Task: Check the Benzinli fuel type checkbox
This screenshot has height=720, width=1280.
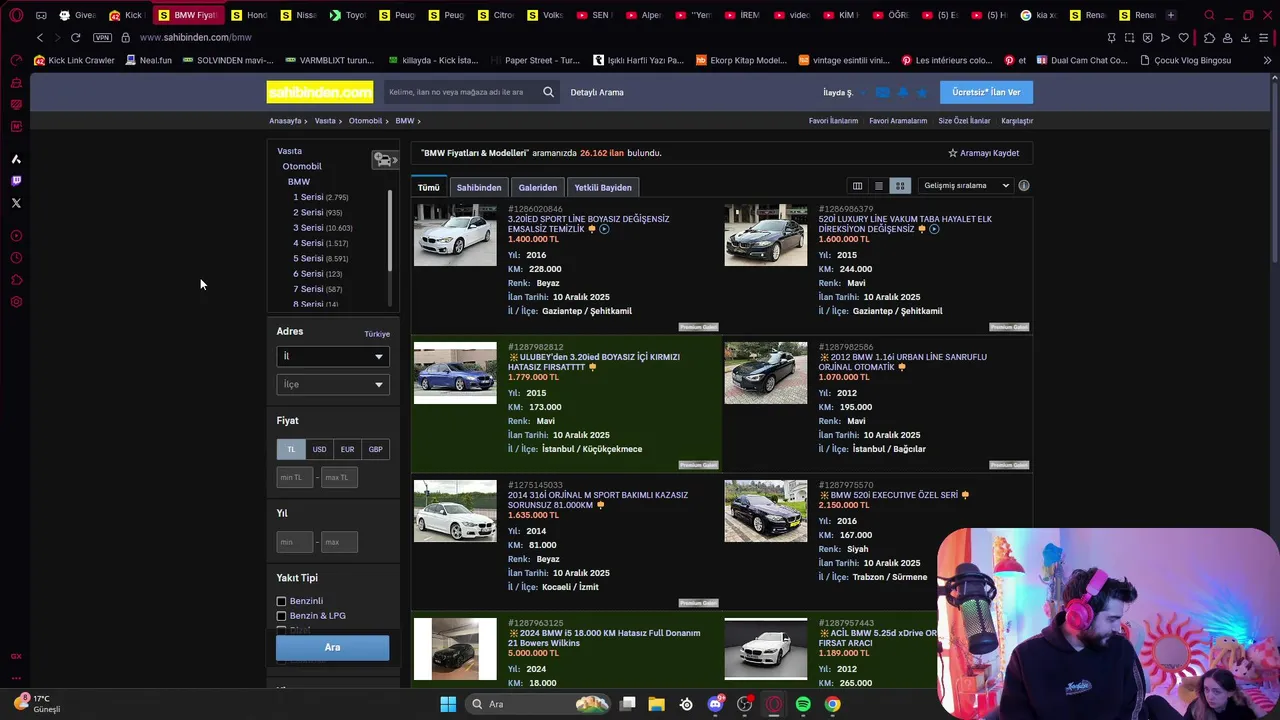Action: (281, 601)
